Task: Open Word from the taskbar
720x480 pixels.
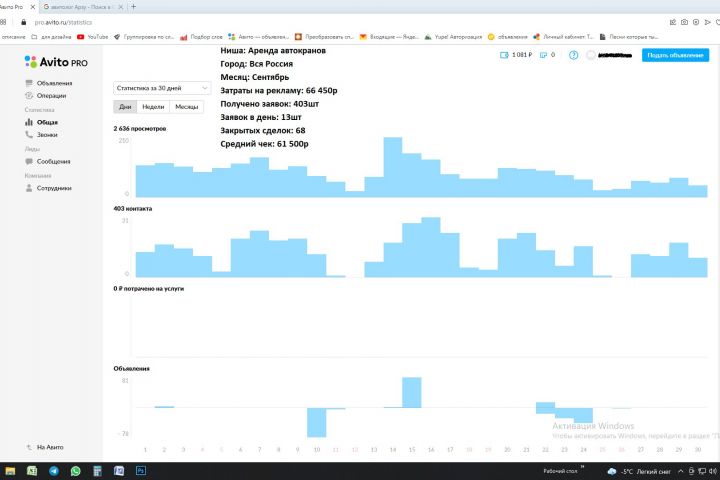Action: (119, 471)
